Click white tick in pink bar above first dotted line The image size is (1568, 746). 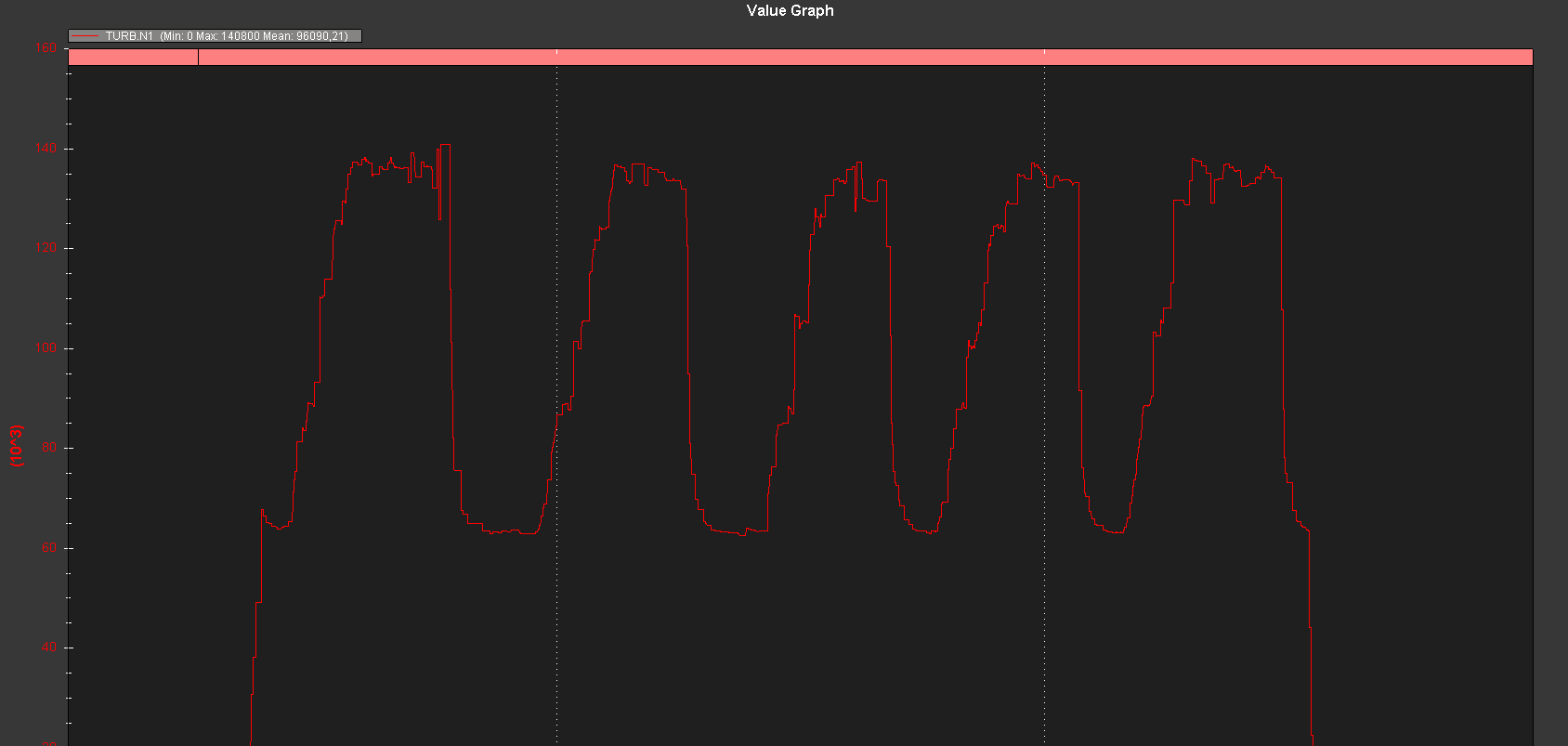[x=556, y=52]
